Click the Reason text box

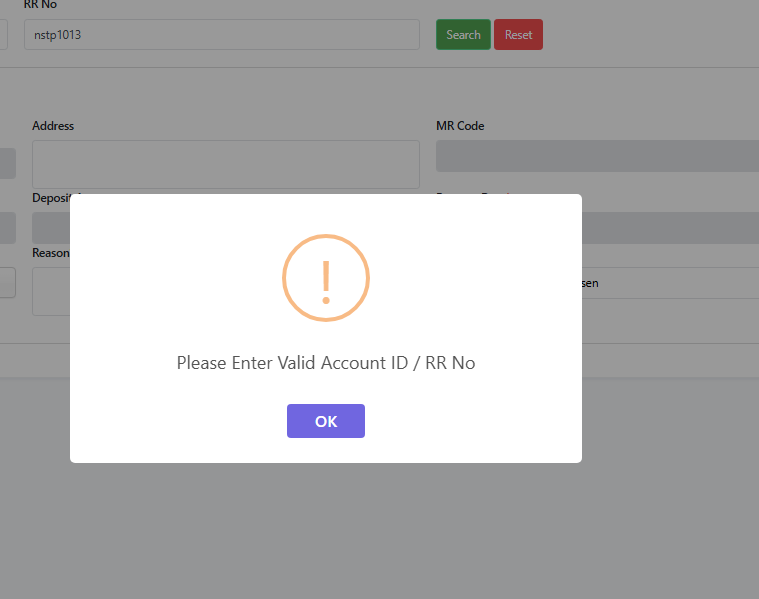(50, 292)
